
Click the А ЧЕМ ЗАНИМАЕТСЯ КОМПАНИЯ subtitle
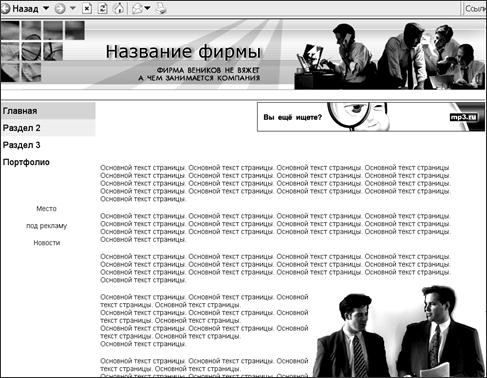click(x=199, y=78)
